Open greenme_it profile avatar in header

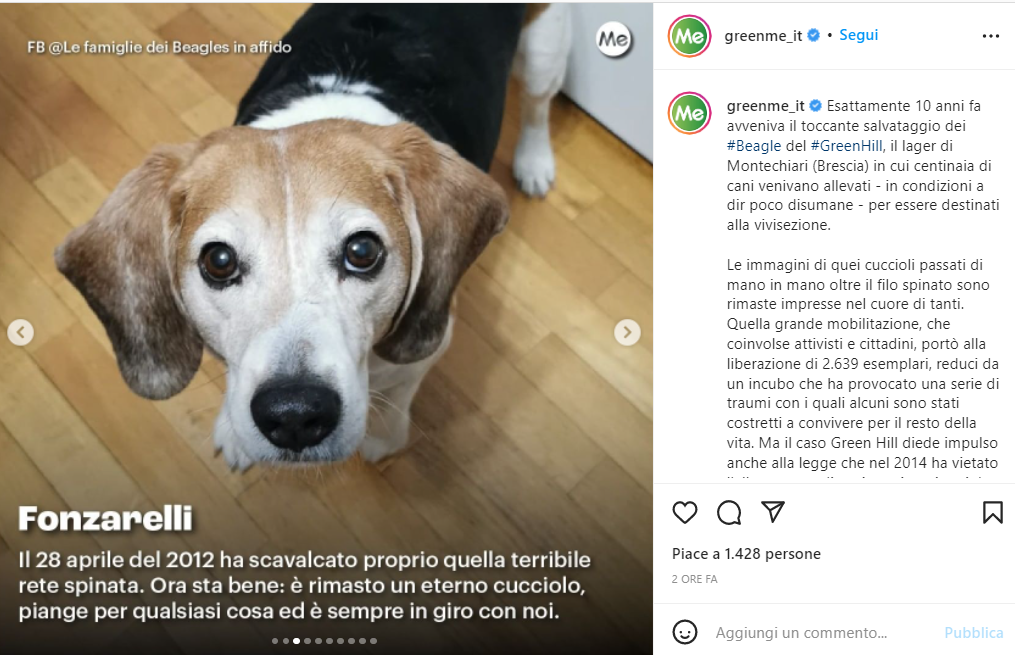pyautogui.click(x=689, y=36)
